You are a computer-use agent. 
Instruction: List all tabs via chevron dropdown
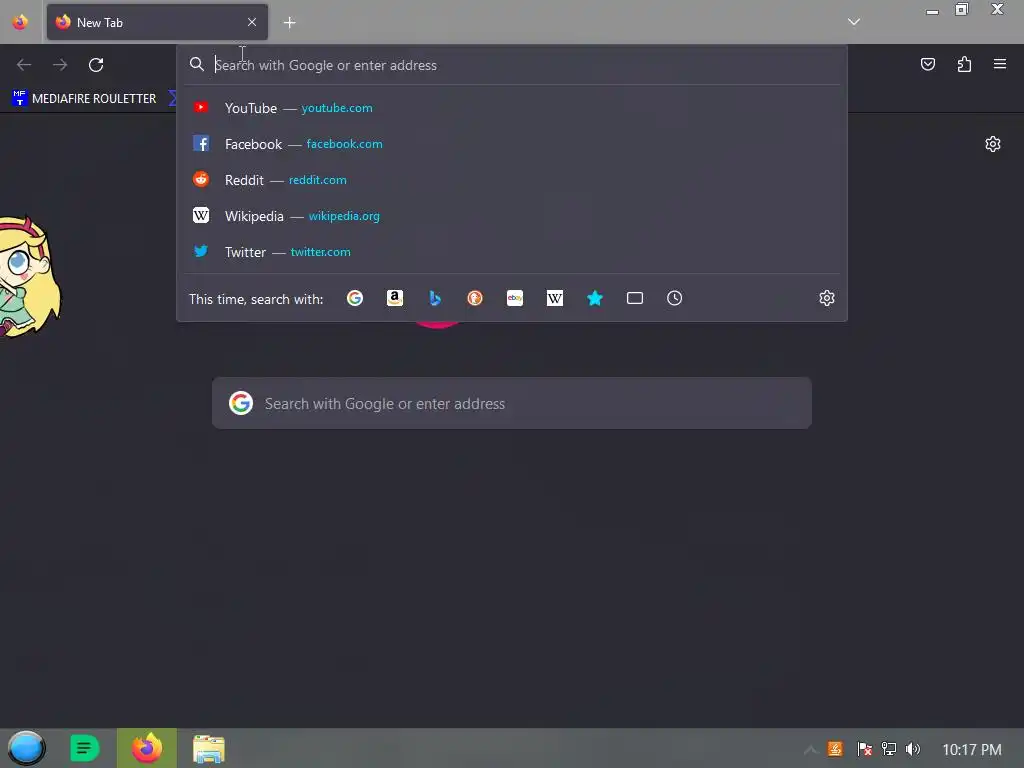click(x=854, y=22)
